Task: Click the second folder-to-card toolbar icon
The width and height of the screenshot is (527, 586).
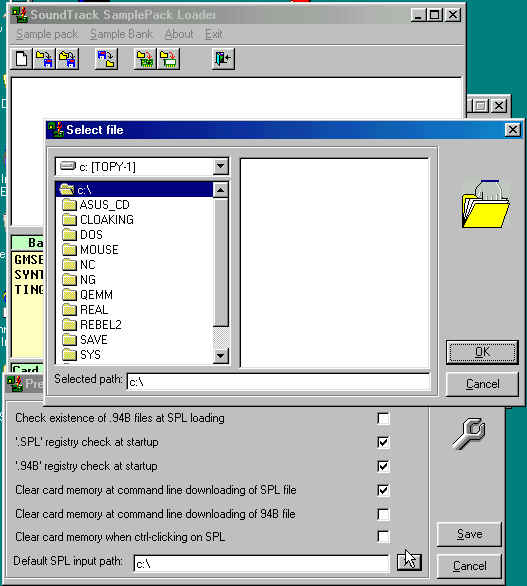Action: tap(169, 59)
